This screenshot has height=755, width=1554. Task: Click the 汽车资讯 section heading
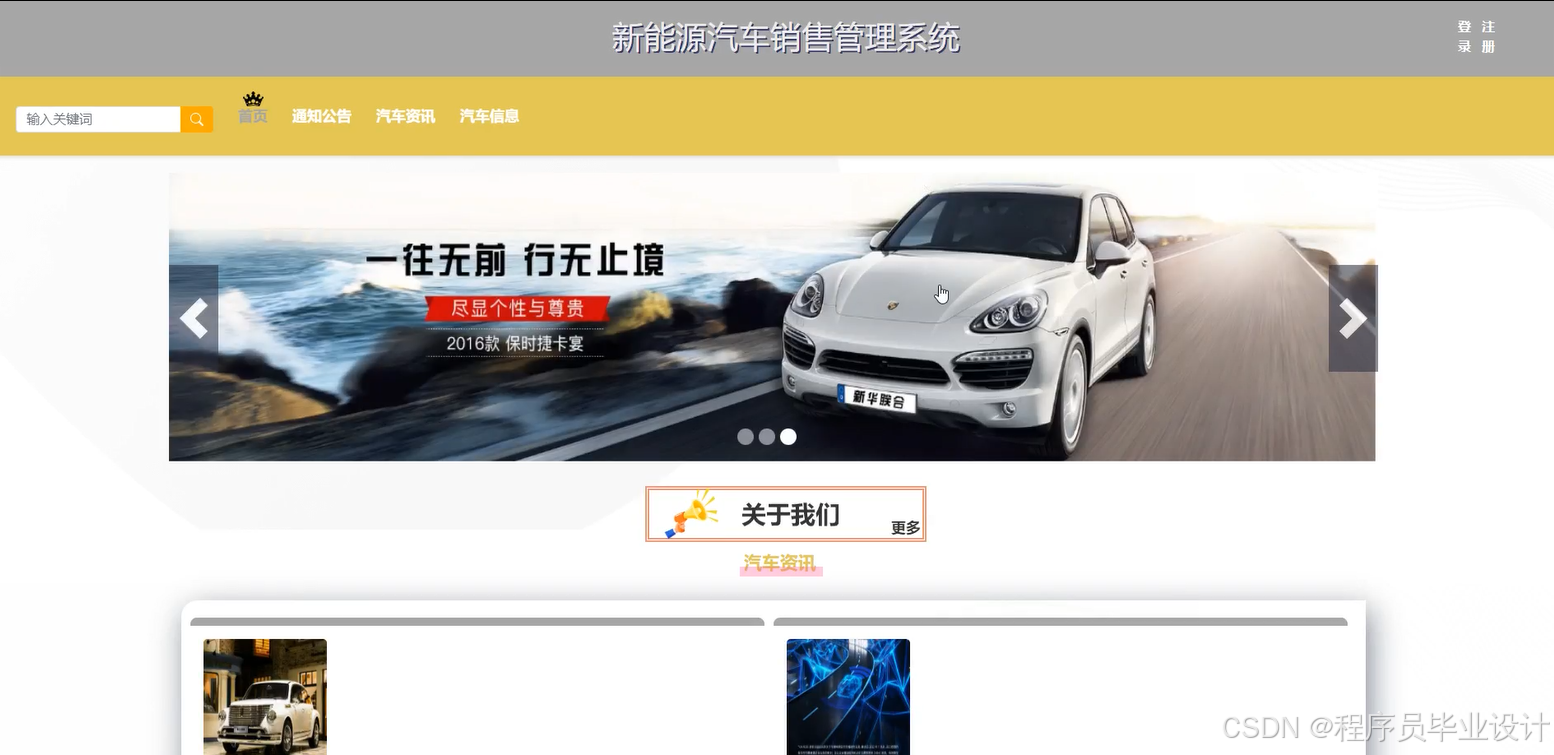(779, 563)
